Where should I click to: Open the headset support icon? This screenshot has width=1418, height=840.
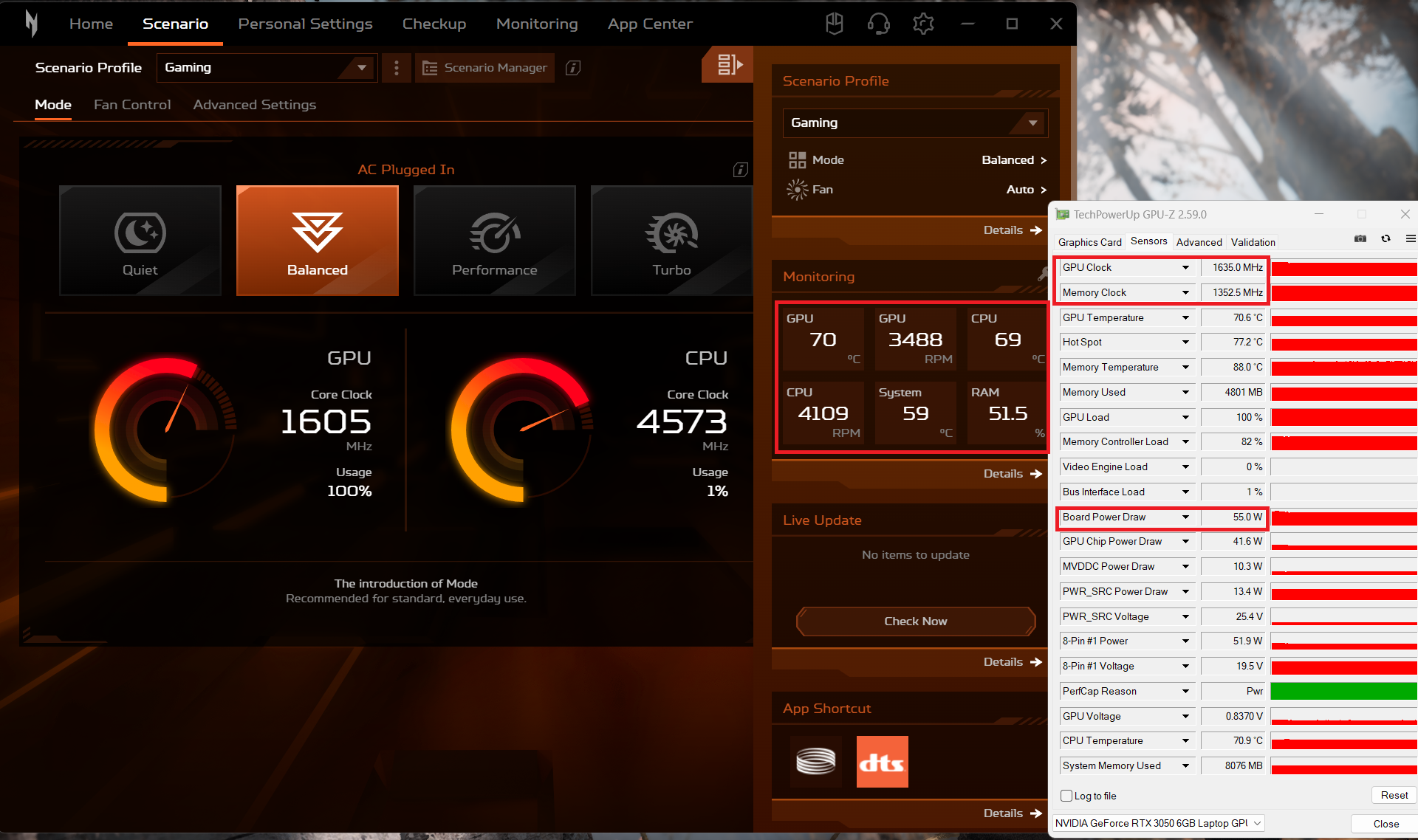pyautogui.click(x=878, y=24)
